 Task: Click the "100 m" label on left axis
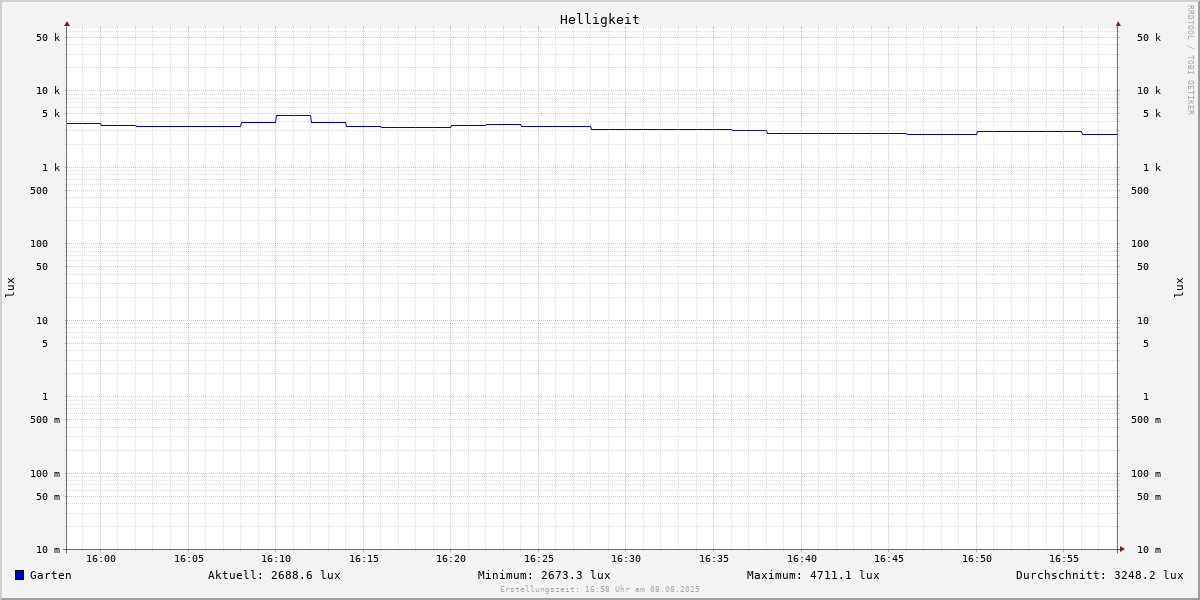tap(45, 474)
